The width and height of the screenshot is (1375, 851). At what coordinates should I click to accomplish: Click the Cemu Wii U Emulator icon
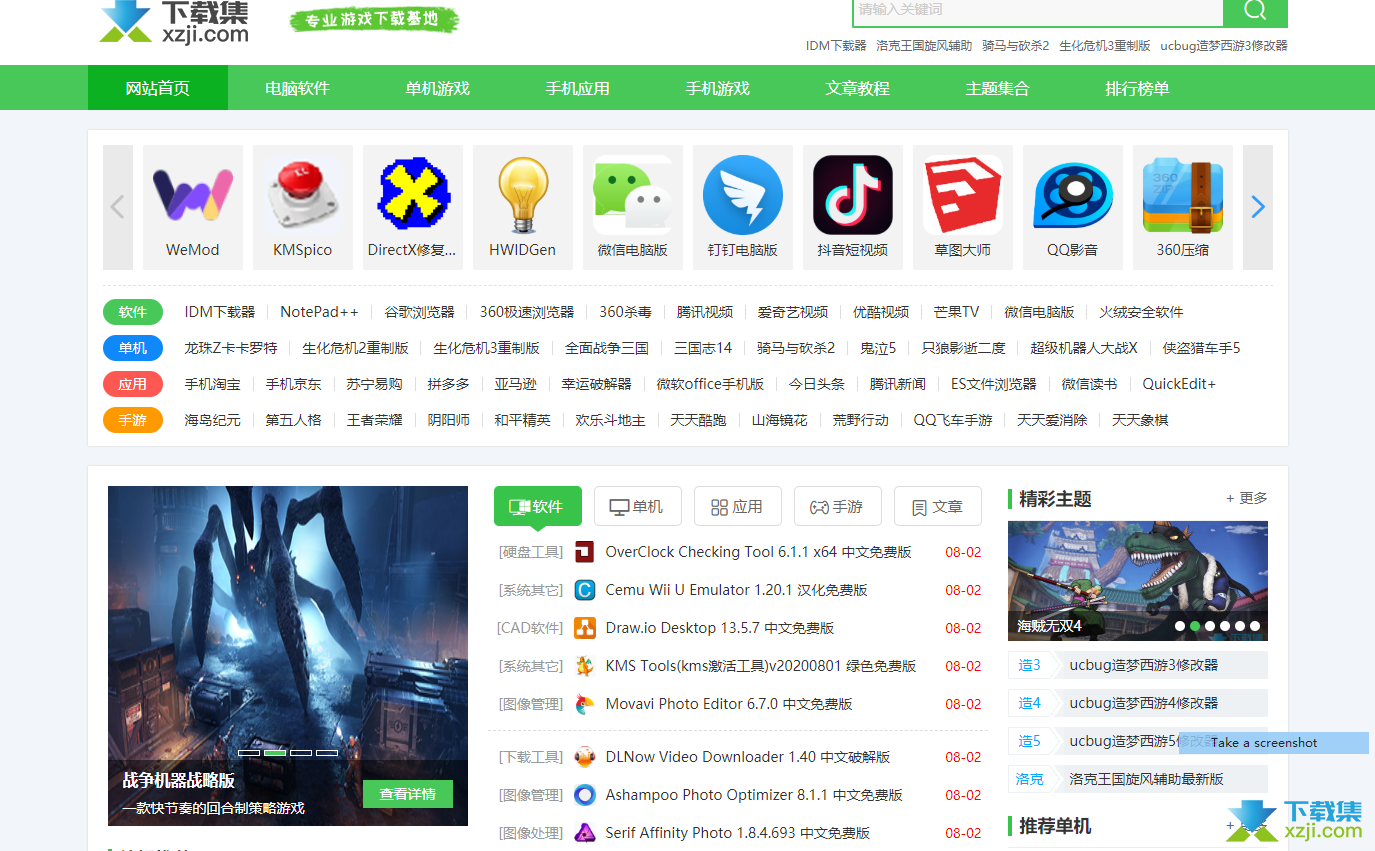point(585,590)
